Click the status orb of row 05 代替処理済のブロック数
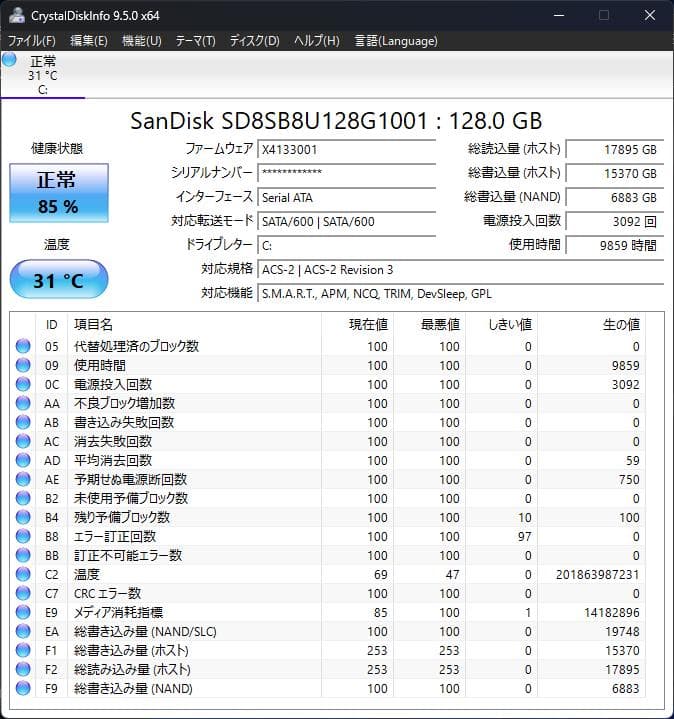Viewport: 674px width, 719px height. 23,346
